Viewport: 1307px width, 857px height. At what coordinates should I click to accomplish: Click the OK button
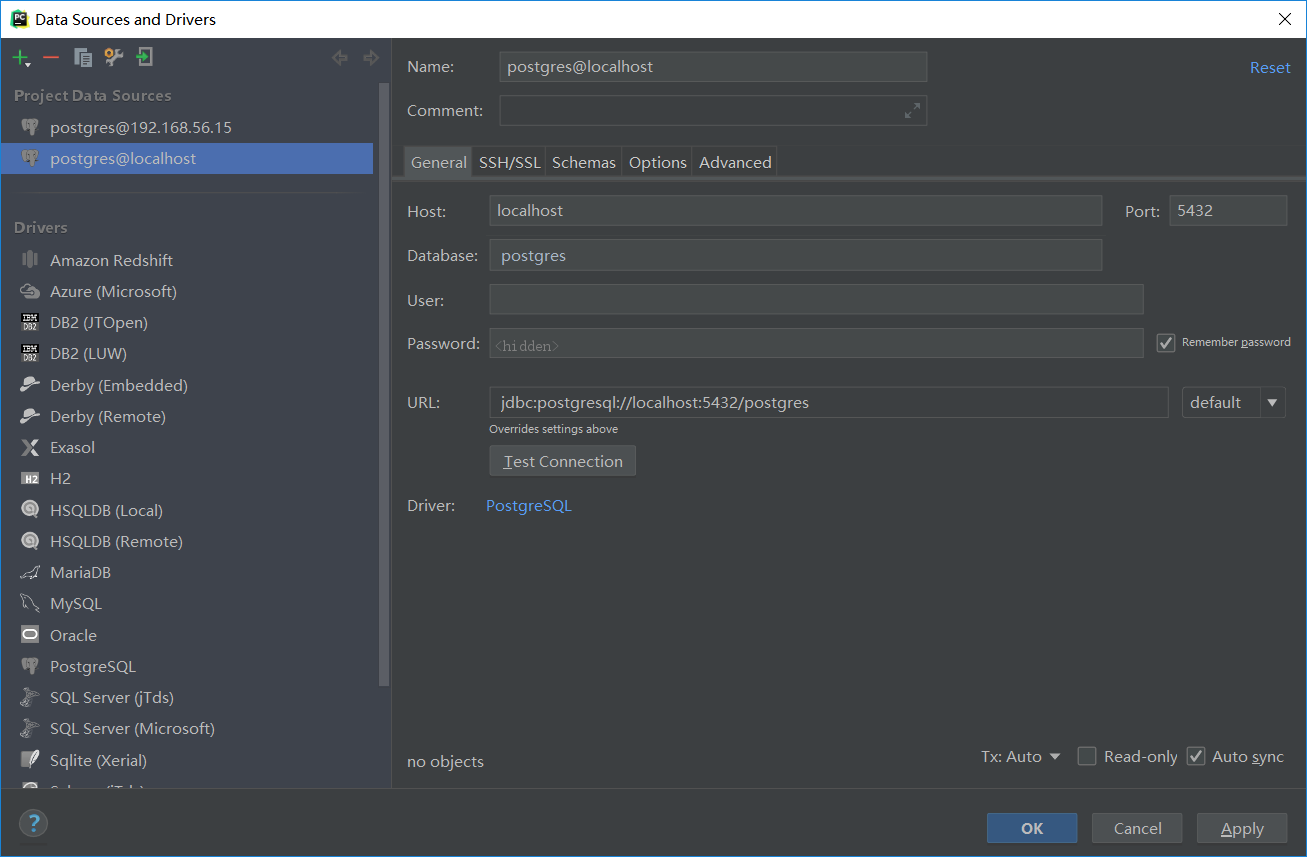1032,828
